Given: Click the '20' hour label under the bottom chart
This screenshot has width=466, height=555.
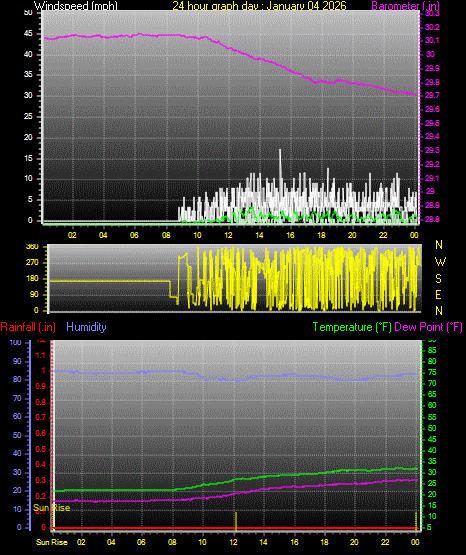Looking at the screenshot, I should [354, 542].
